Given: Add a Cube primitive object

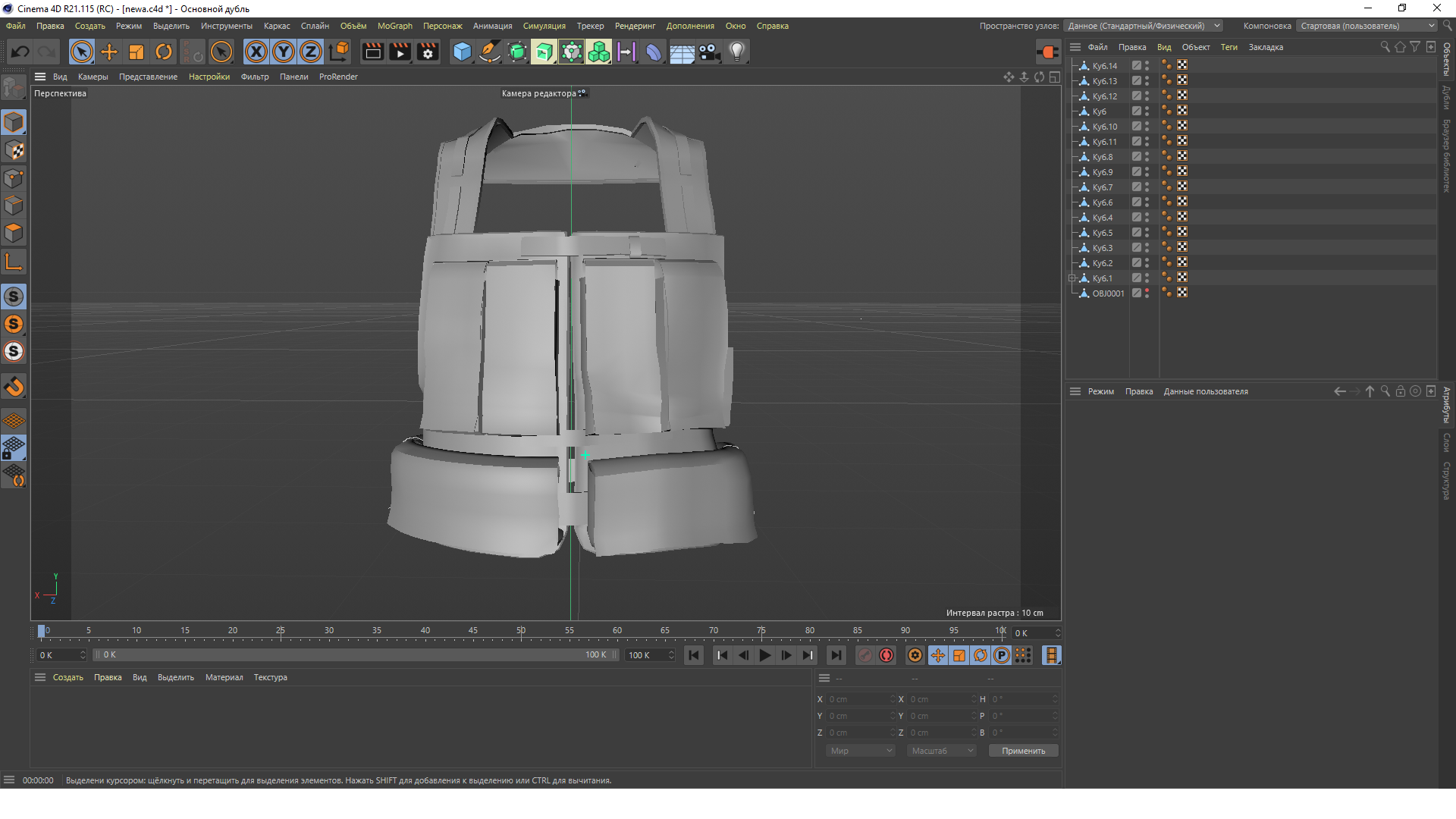Looking at the screenshot, I should (x=462, y=52).
